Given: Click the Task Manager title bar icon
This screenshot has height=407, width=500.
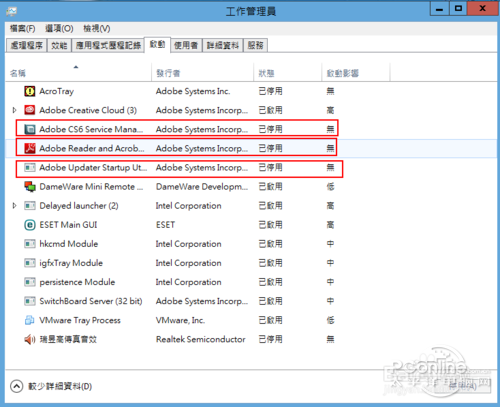Looking at the screenshot, I should (11, 12).
